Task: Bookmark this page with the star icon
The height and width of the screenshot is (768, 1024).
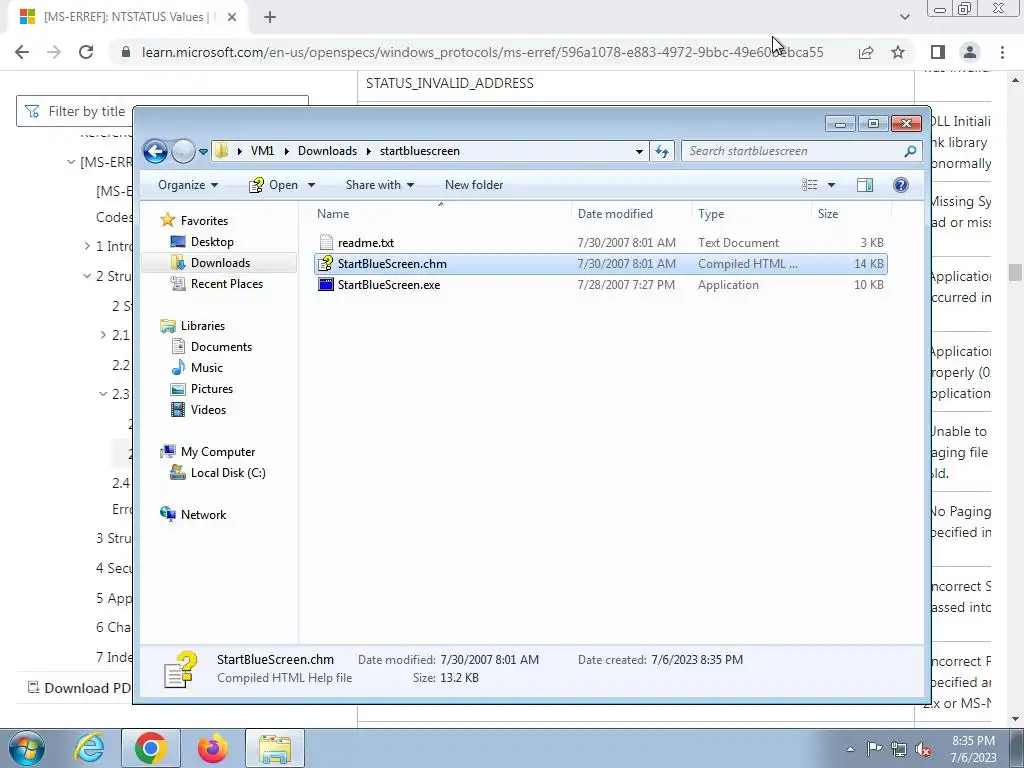Action: tap(898, 52)
